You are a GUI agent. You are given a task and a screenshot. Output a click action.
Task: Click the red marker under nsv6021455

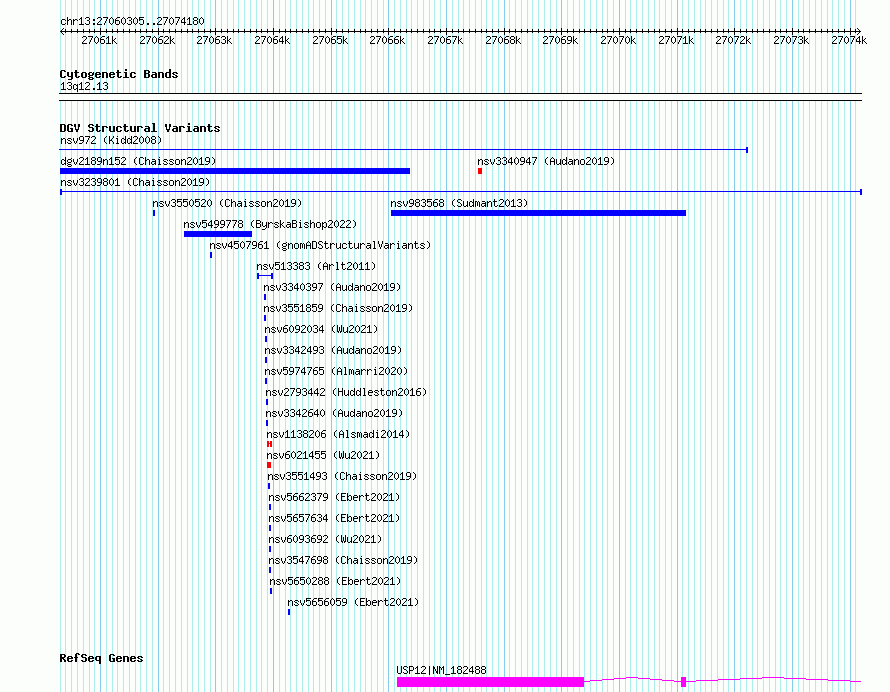269,465
